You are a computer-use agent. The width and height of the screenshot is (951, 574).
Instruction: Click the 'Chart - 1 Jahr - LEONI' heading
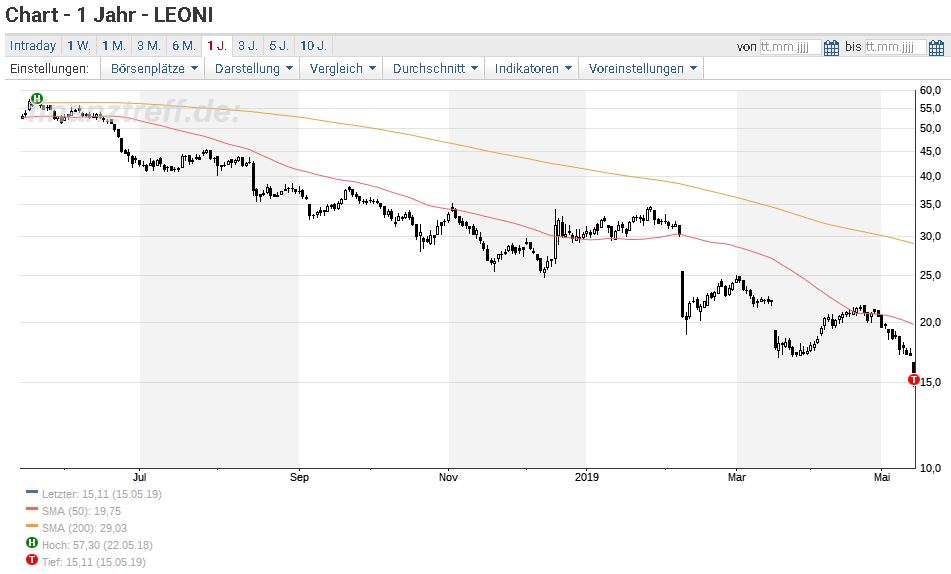coord(109,15)
